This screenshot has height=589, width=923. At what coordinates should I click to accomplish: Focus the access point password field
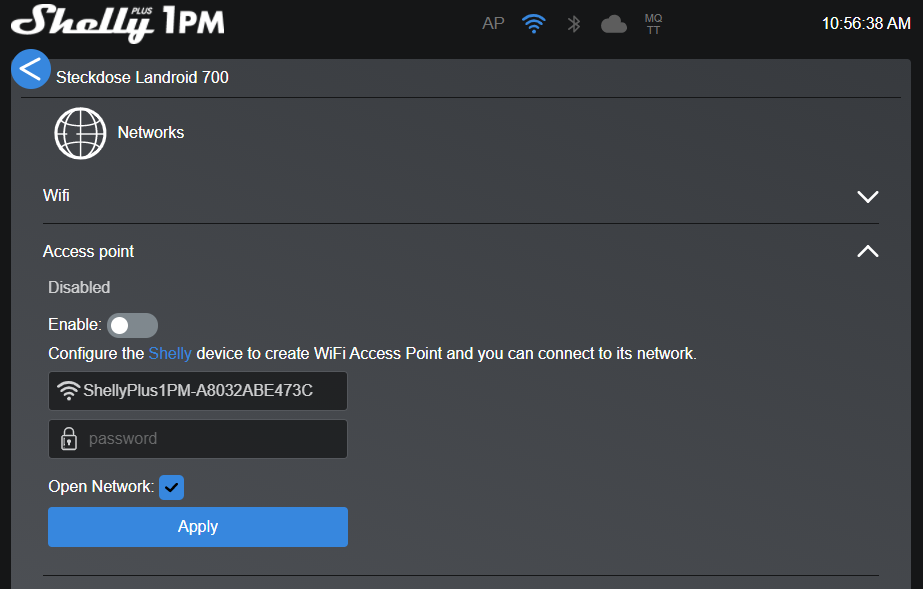[210, 439]
